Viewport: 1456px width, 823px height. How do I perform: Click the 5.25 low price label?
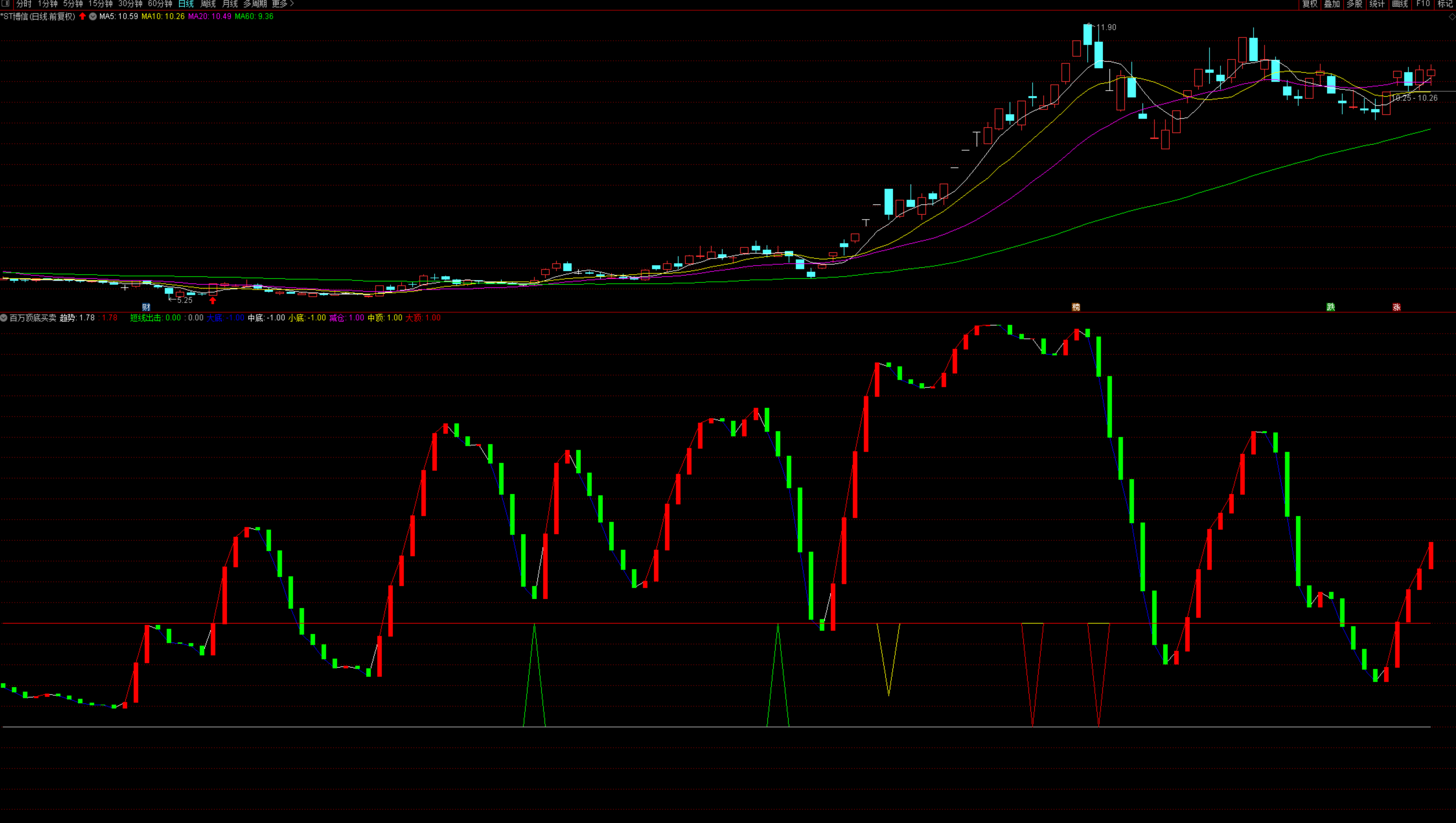click(x=184, y=300)
